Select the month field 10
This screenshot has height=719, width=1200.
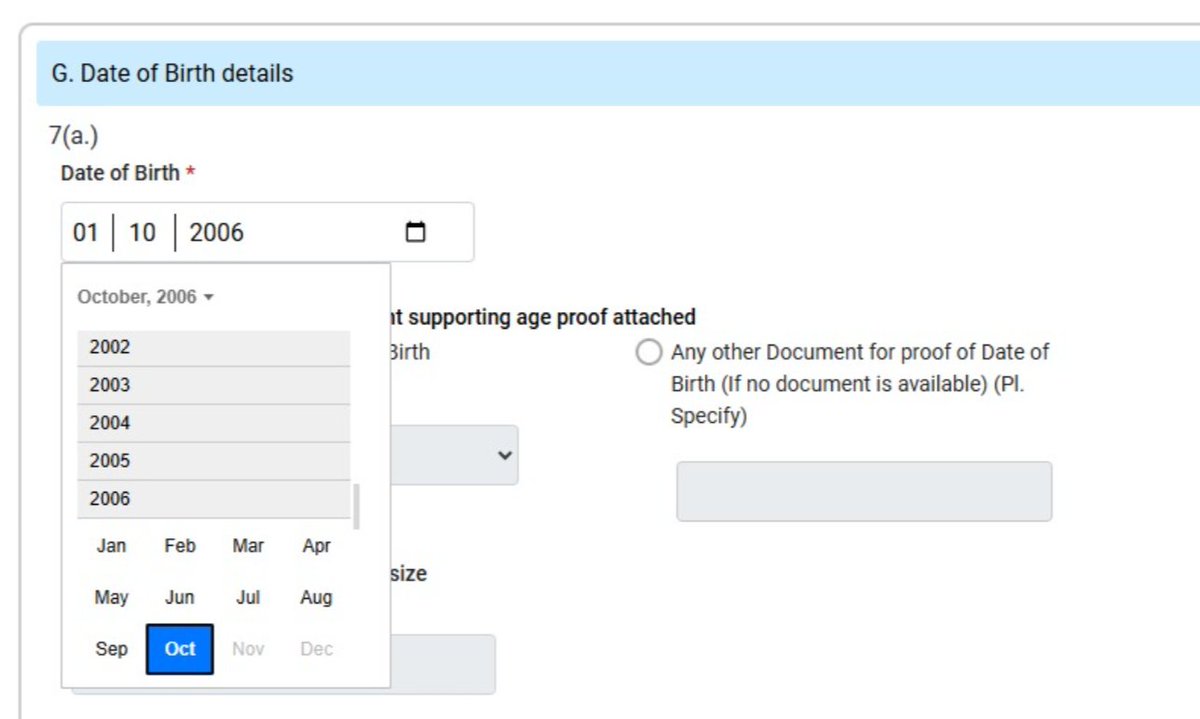tap(142, 232)
